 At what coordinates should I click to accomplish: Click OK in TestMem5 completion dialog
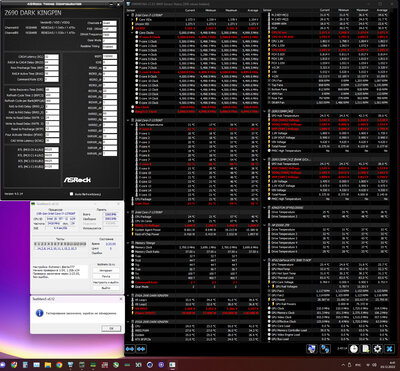[112, 328]
